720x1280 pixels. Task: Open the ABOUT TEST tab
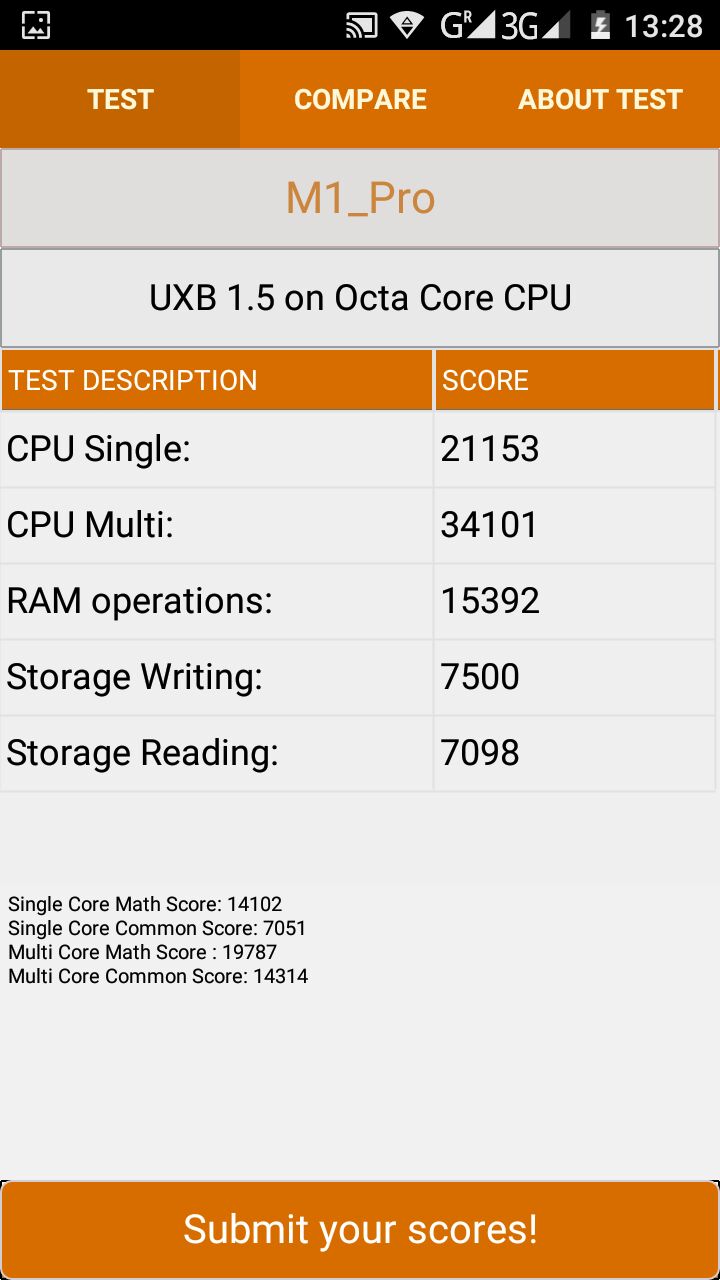[600, 99]
